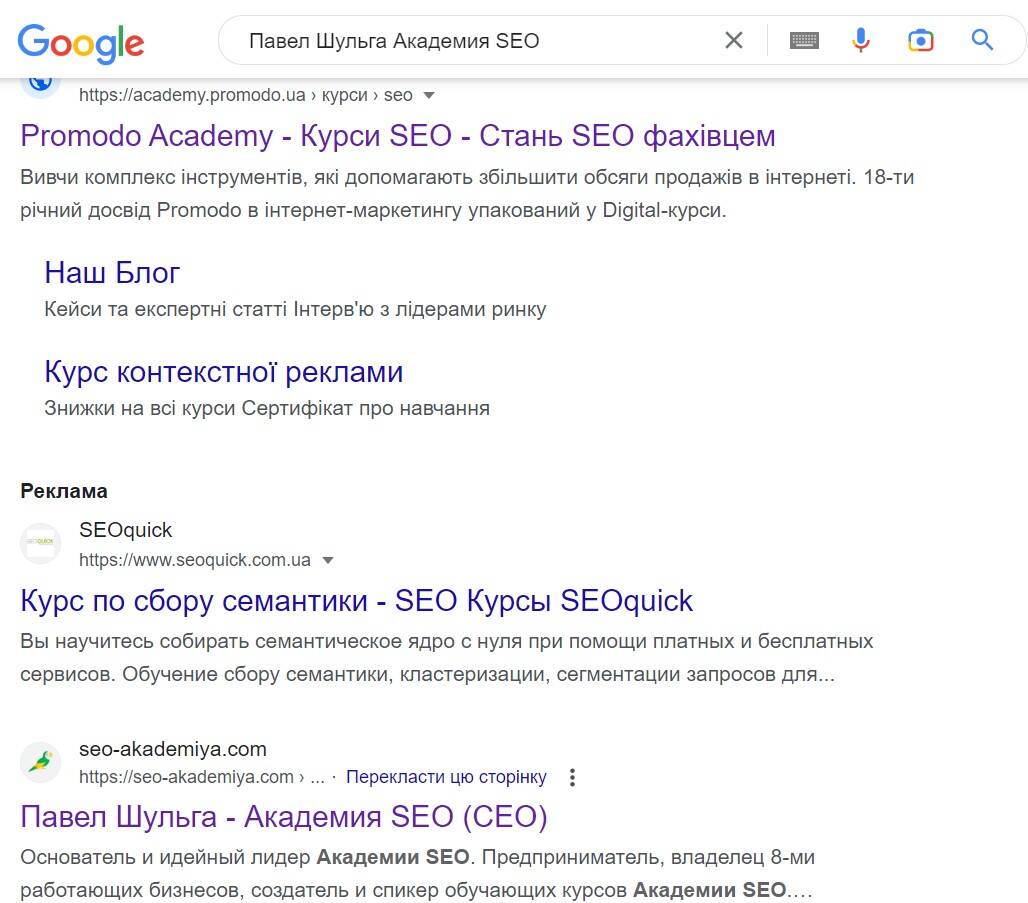Start voice search with microphone icon
This screenshot has width=1028, height=903.
(x=861, y=40)
